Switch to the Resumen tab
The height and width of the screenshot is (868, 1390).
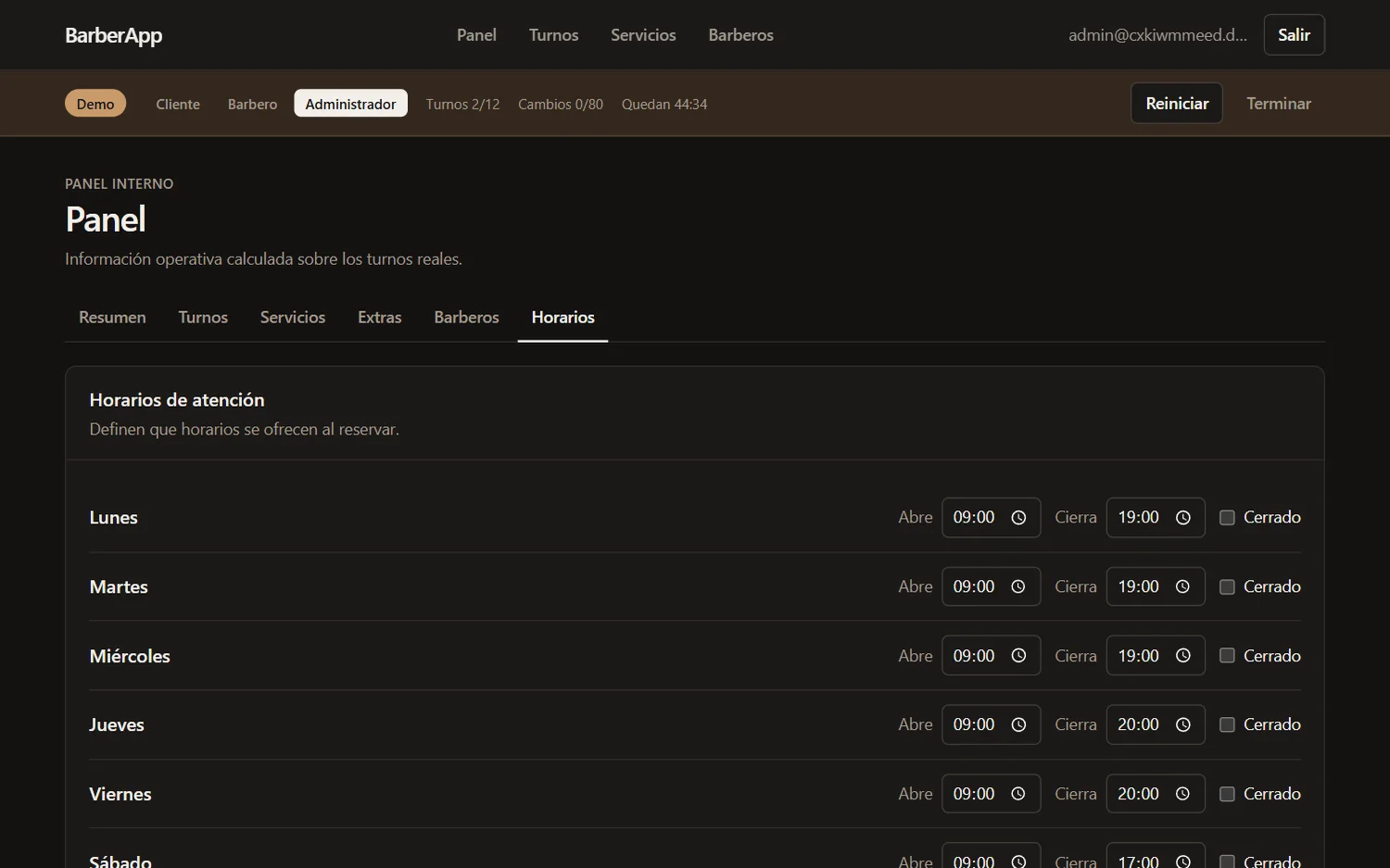tap(112, 318)
